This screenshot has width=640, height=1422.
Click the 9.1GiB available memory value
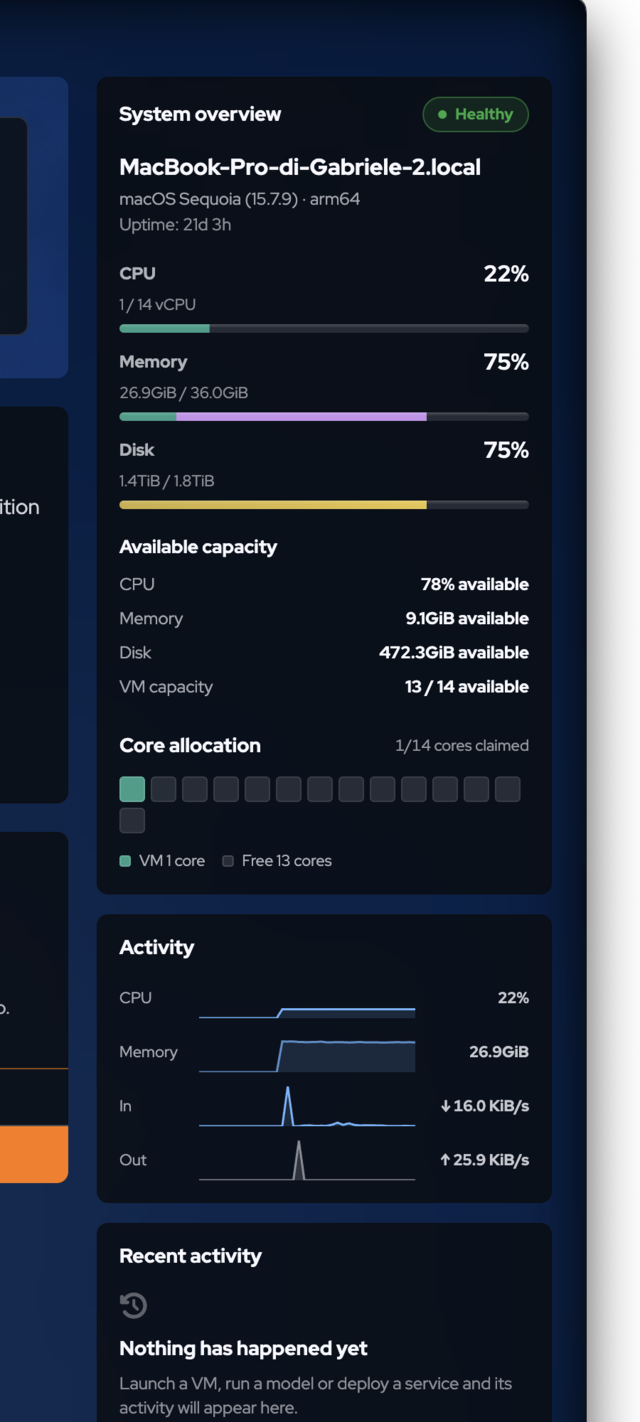[467, 618]
